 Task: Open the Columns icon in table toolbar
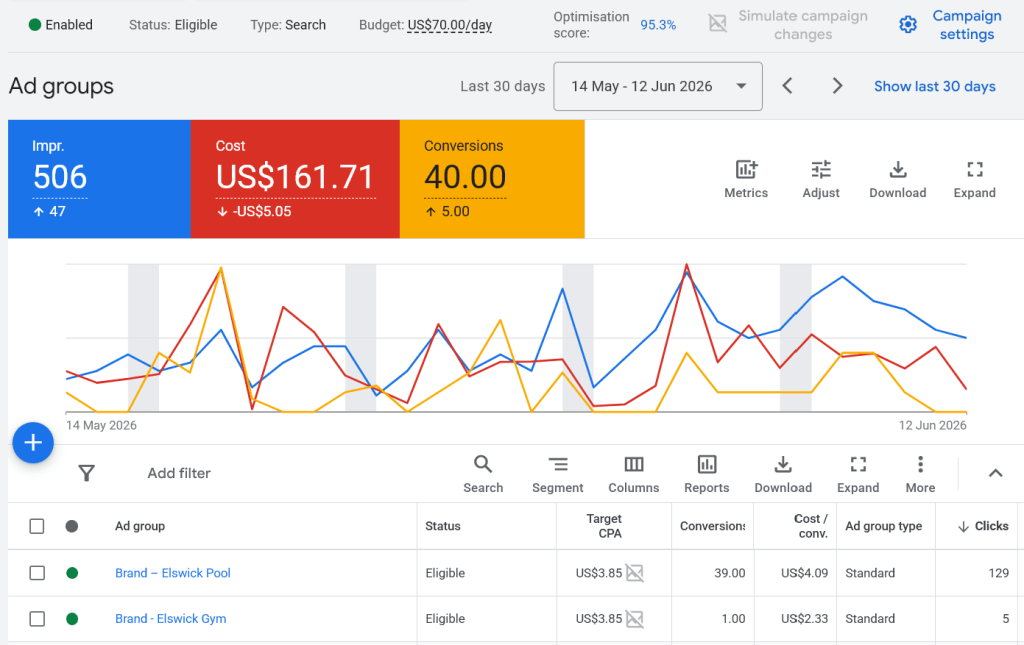[x=633, y=464]
